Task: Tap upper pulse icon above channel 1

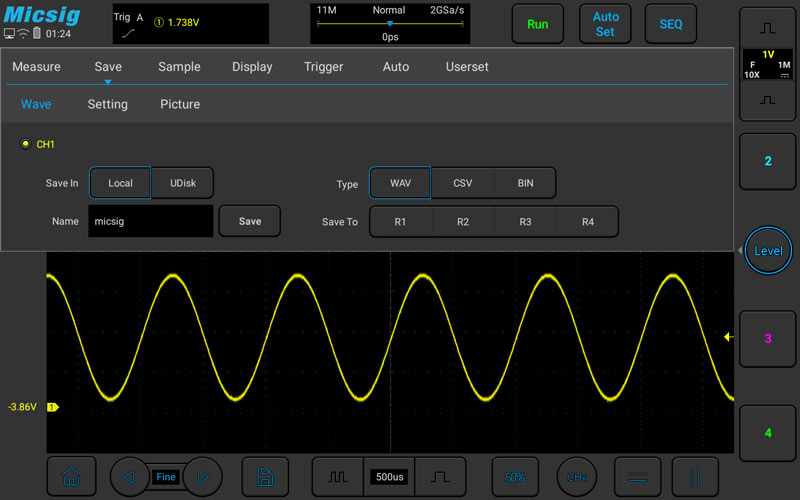Action: 767,28
